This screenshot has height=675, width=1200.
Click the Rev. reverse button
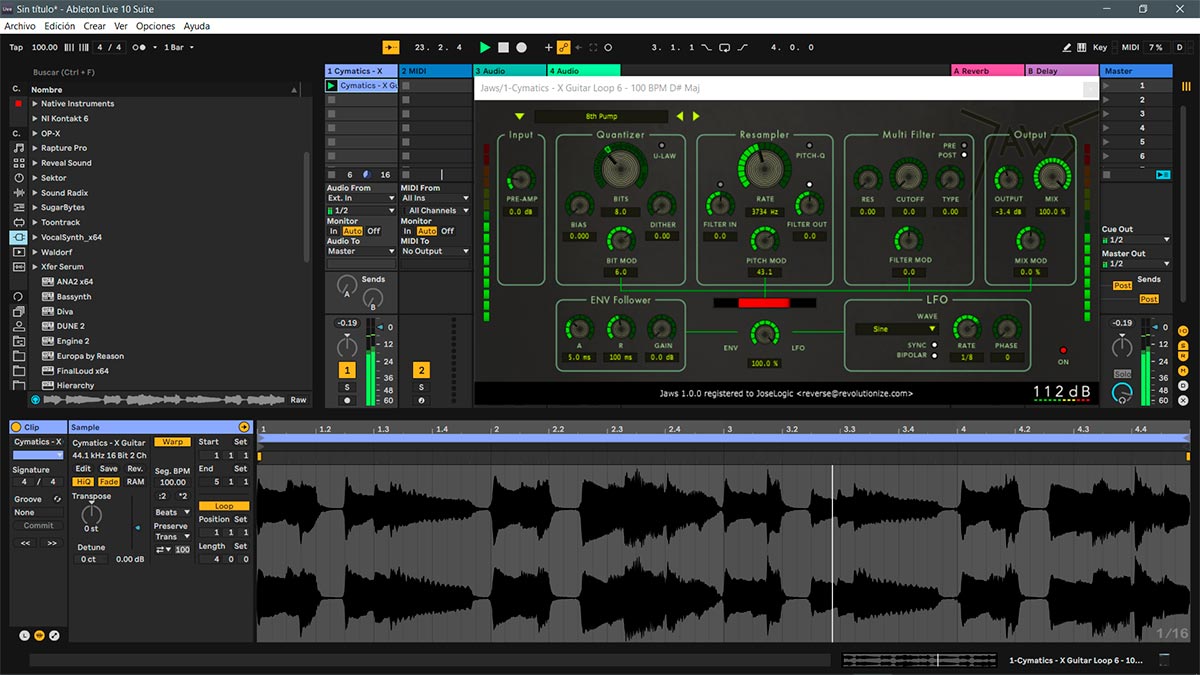coord(135,469)
